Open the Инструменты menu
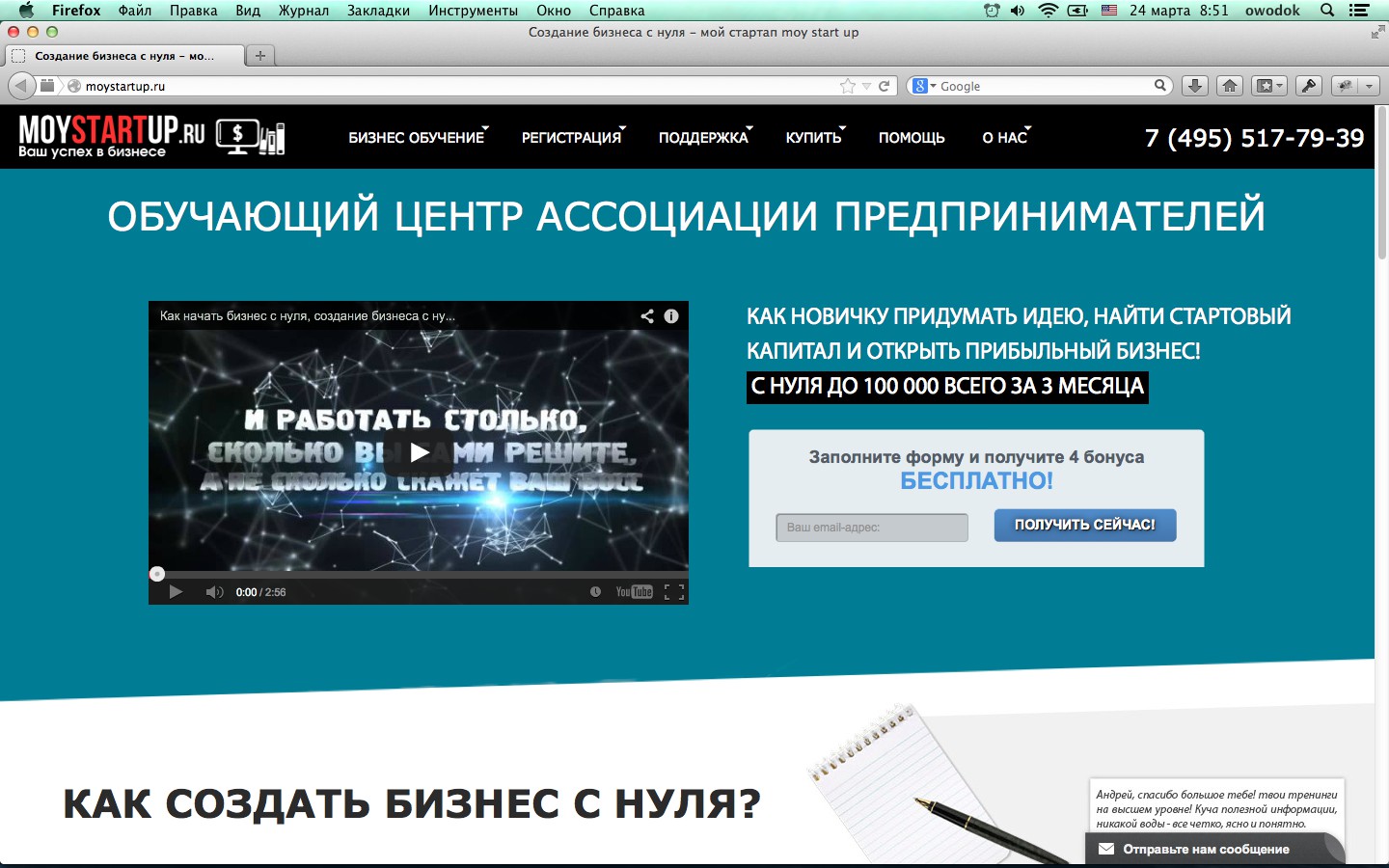This screenshot has height=868, width=1389. (x=473, y=11)
